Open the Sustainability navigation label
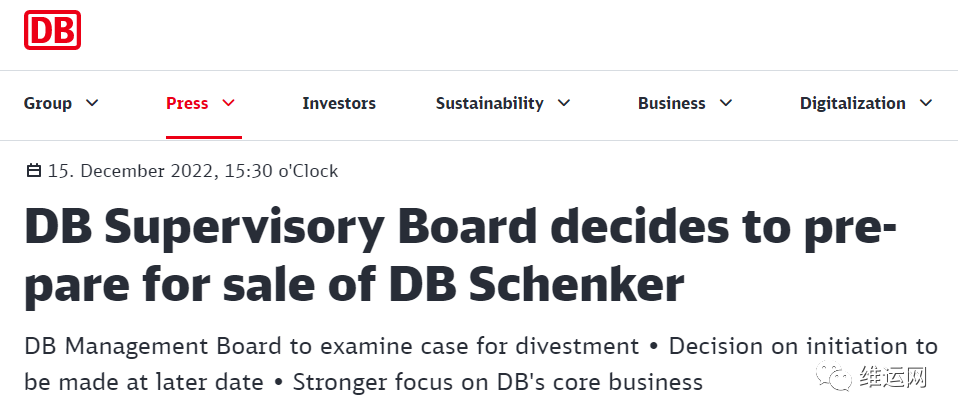The image size is (958, 418). (490, 103)
